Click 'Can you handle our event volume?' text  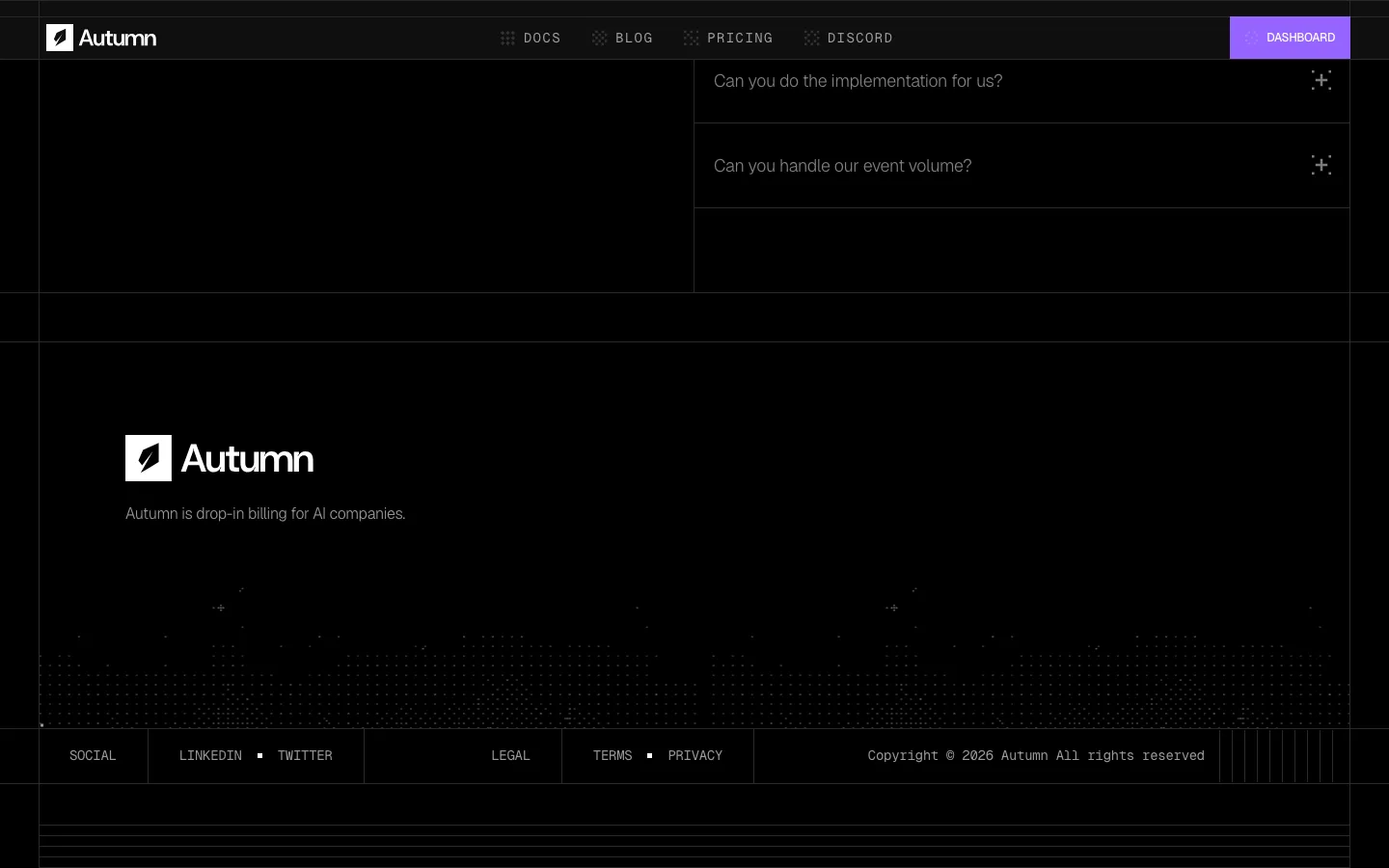point(842,166)
